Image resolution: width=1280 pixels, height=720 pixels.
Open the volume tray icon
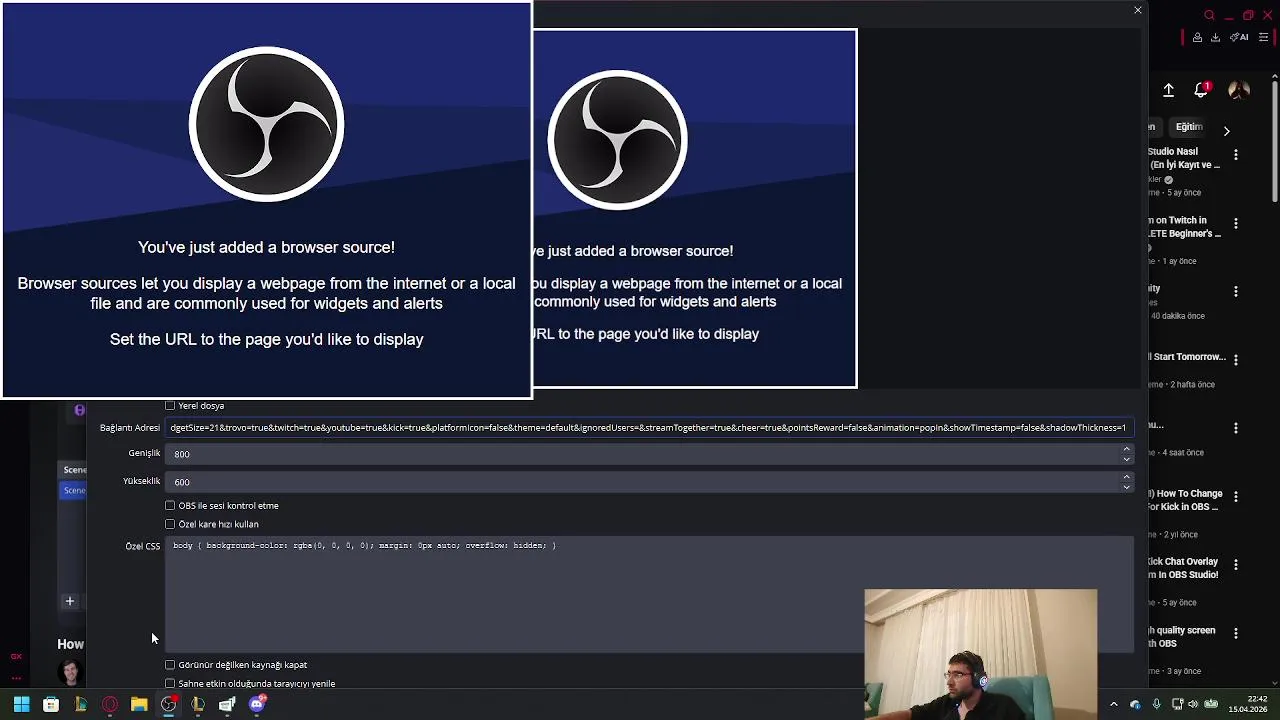[x=1193, y=705]
